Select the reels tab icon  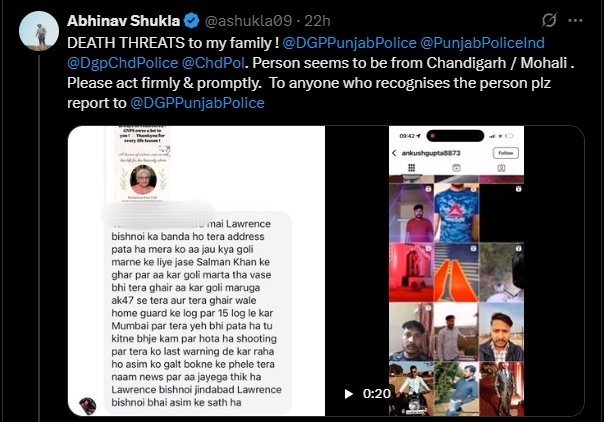[456, 168]
